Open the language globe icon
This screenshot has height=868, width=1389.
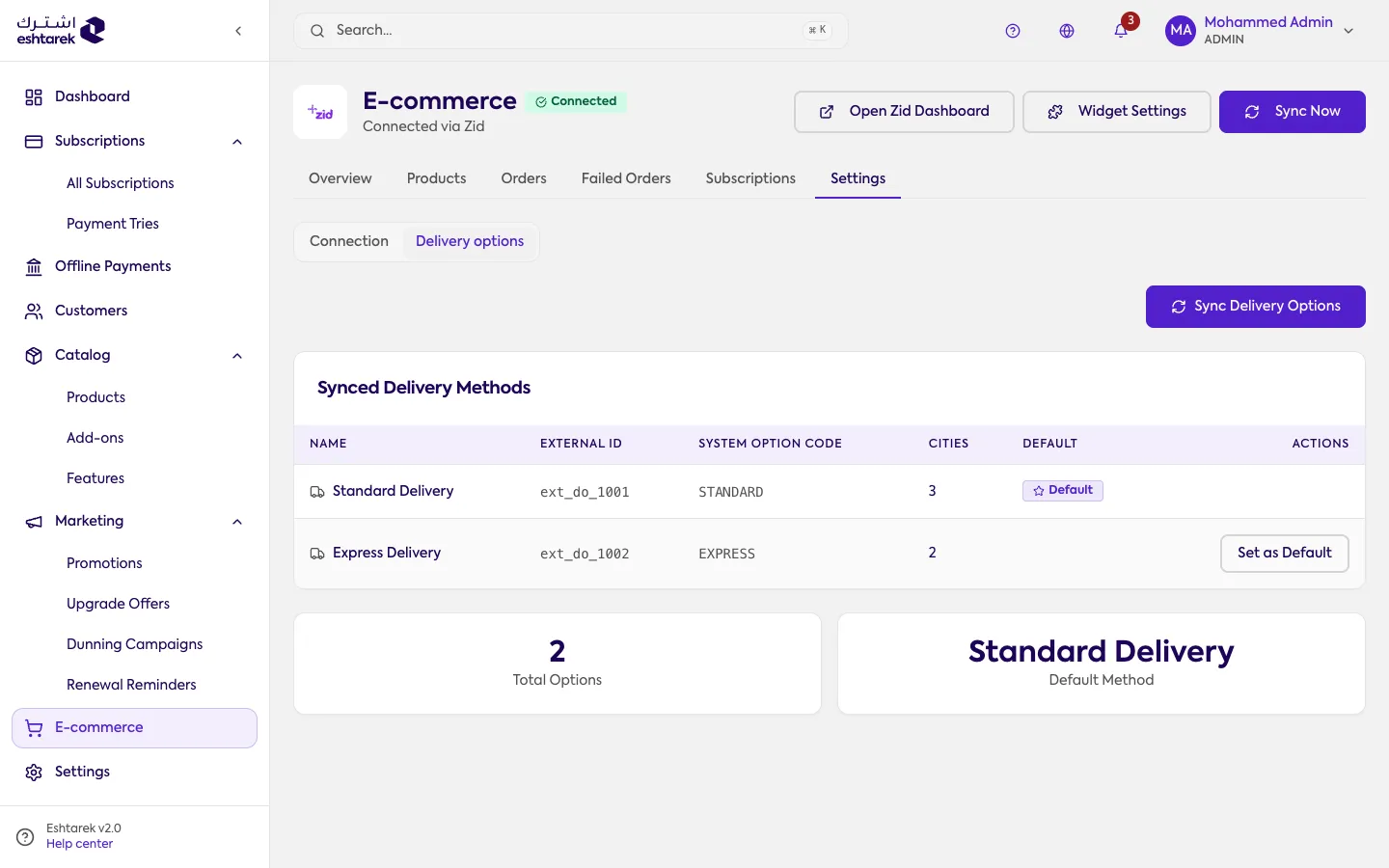click(x=1067, y=31)
